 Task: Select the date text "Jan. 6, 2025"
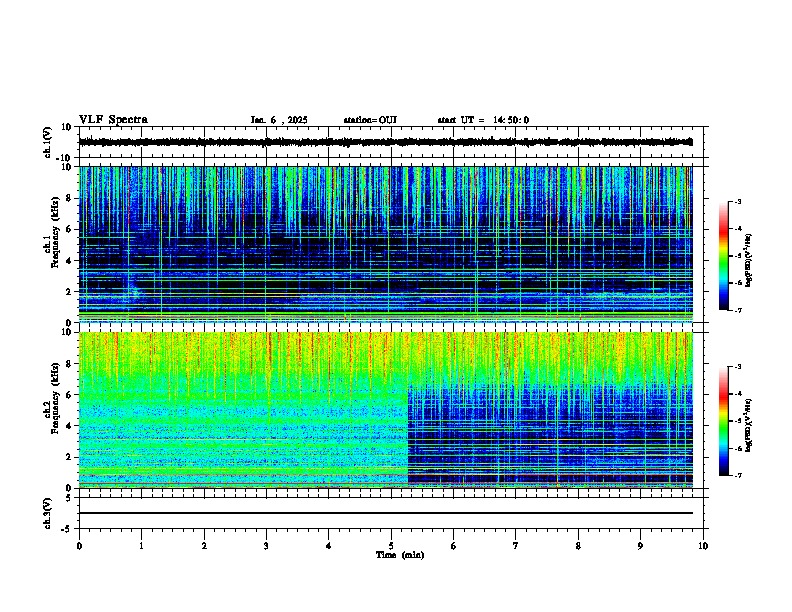[x=279, y=120]
